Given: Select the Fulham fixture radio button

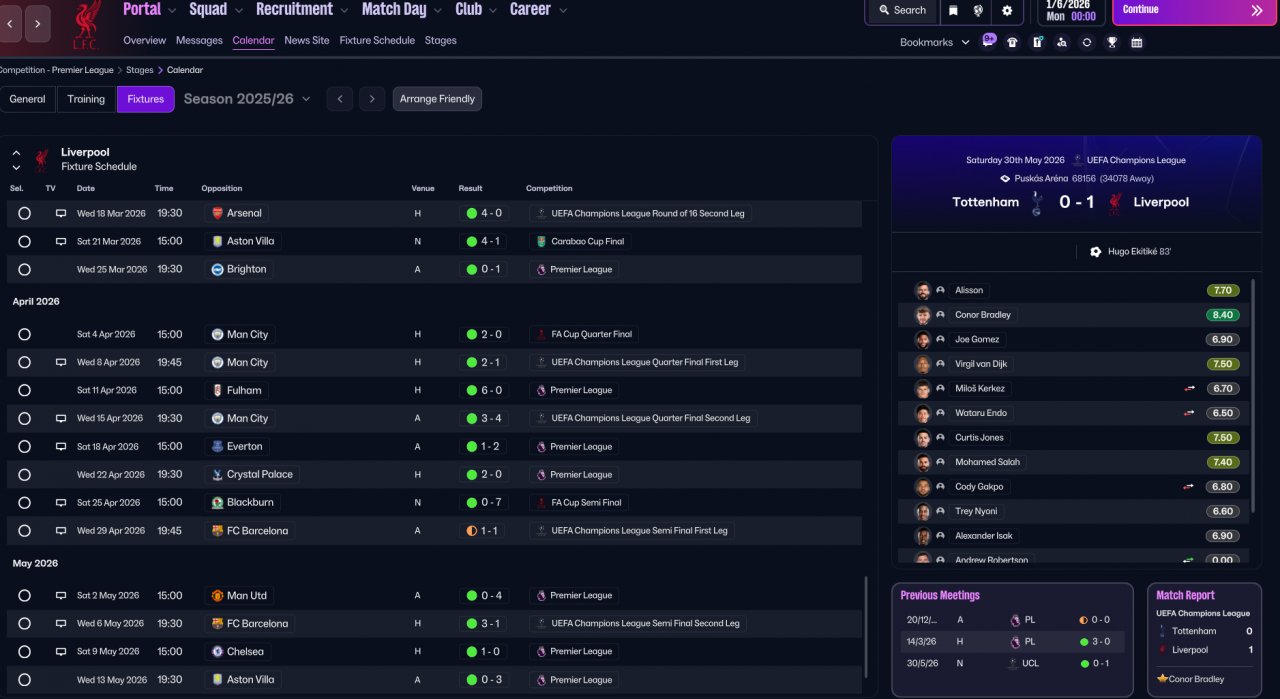Looking at the screenshot, I should (x=24, y=390).
